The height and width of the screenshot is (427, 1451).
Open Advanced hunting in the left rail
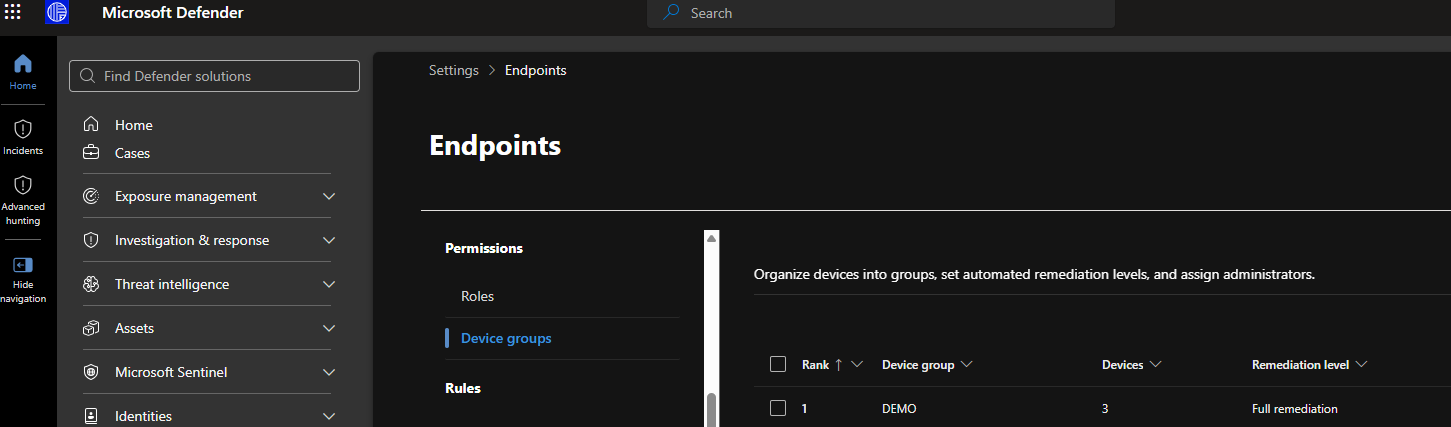23,200
